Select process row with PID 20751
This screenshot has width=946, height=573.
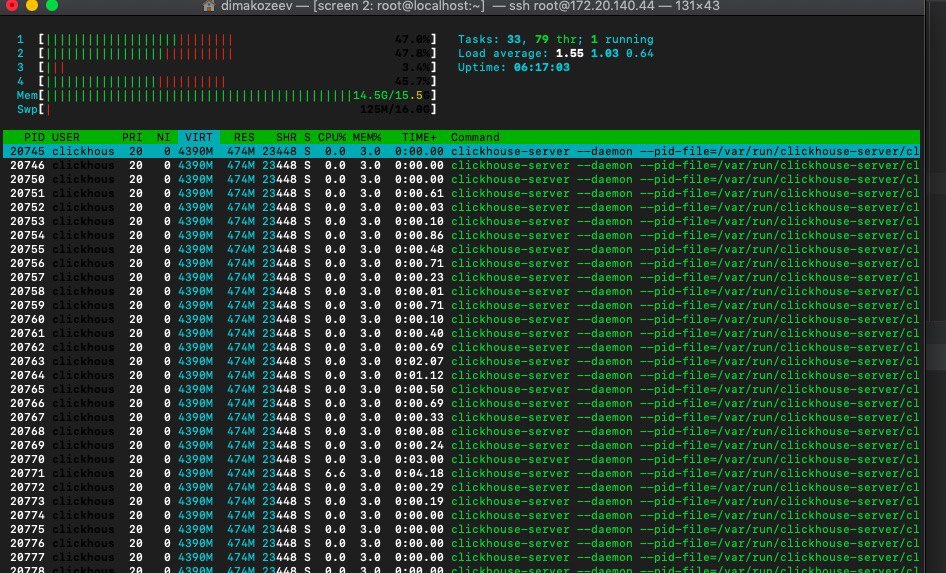click(462, 194)
